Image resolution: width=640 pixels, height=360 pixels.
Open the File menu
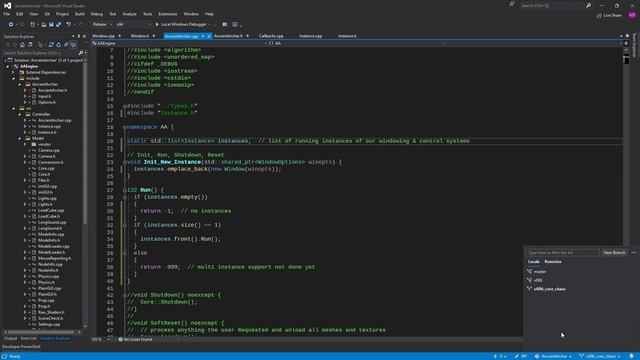tap(7, 14)
